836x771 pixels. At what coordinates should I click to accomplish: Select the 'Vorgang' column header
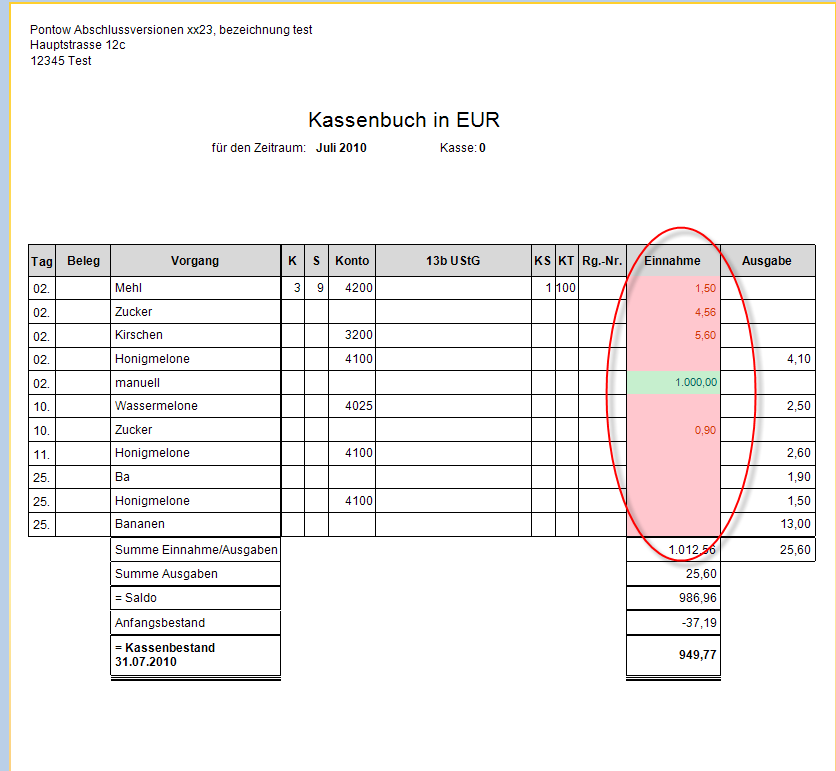[x=195, y=261]
